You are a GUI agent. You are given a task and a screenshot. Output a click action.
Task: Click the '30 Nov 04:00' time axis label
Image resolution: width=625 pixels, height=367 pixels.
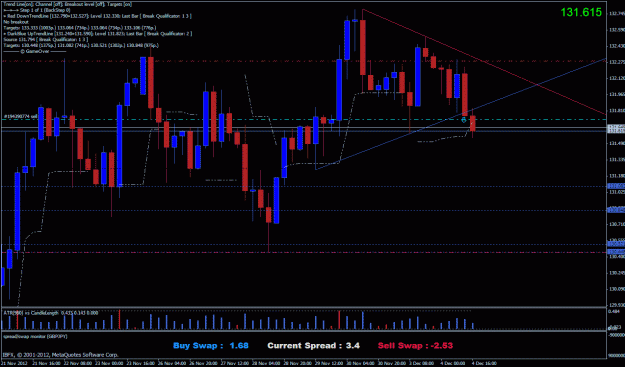point(360,363)
